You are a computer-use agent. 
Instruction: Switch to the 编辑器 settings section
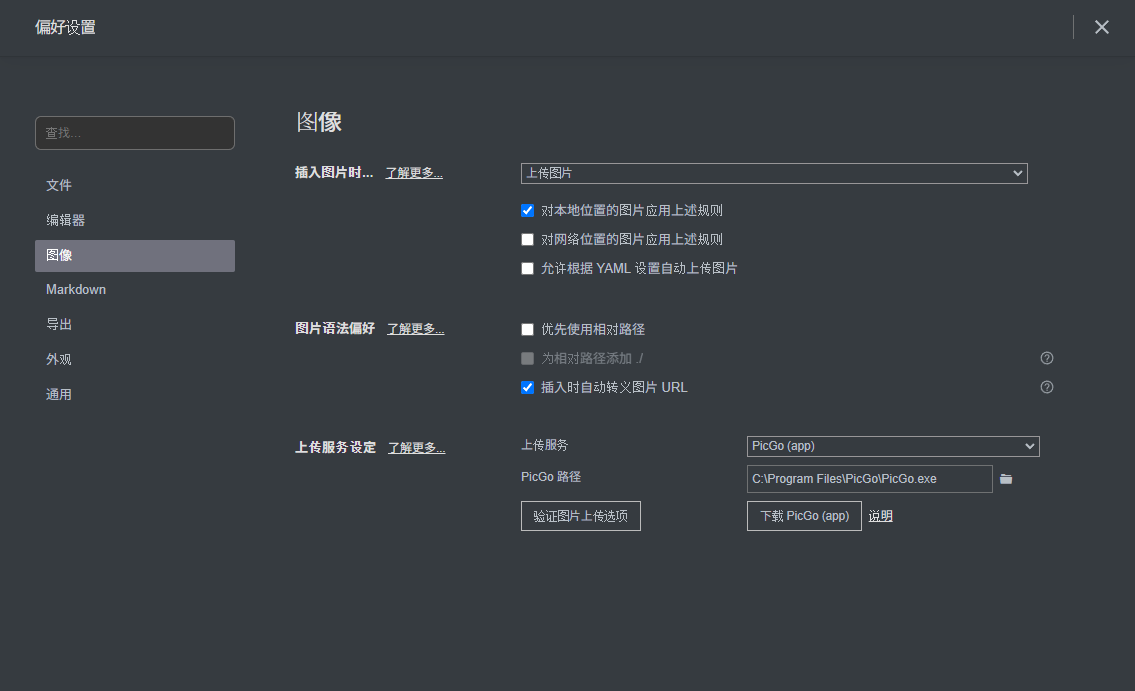pyautogui.click(x=65, y=220)
